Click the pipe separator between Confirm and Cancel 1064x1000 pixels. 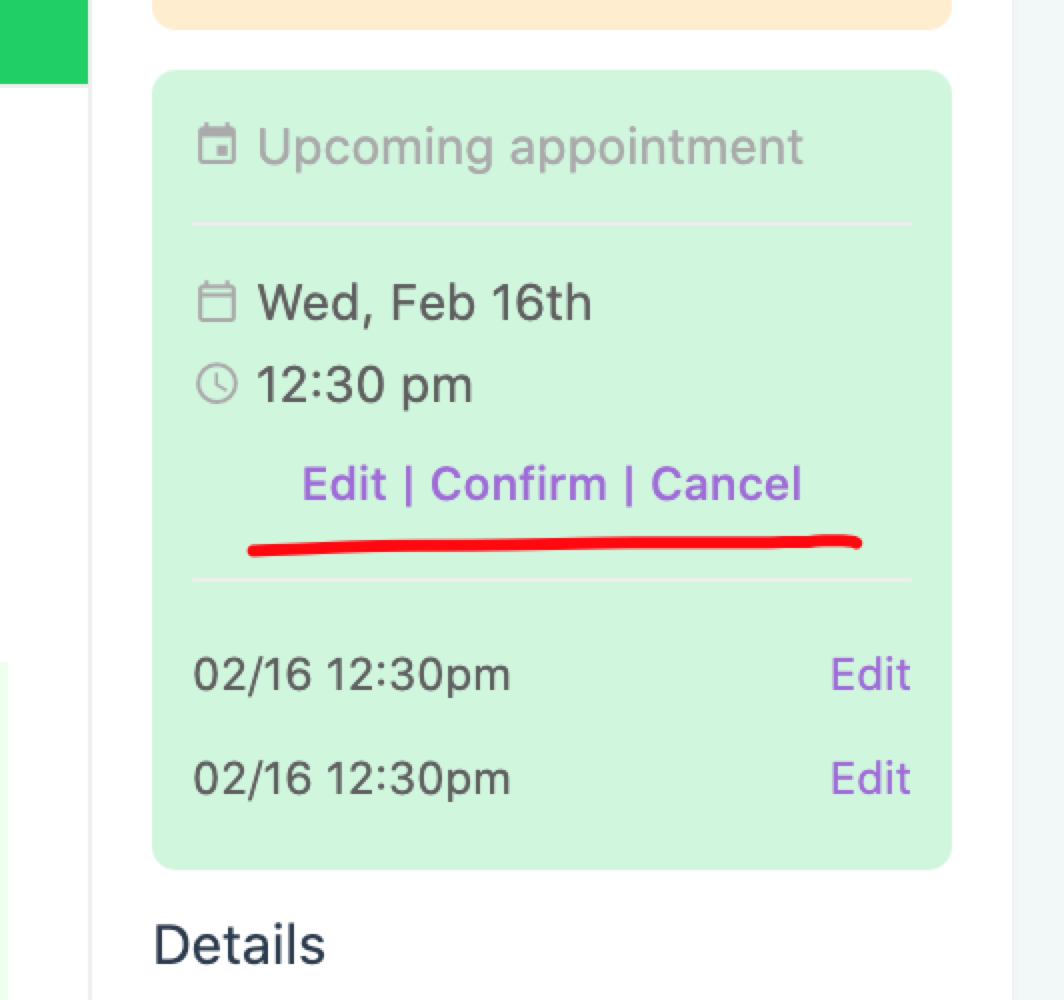[x=628, y=484]
